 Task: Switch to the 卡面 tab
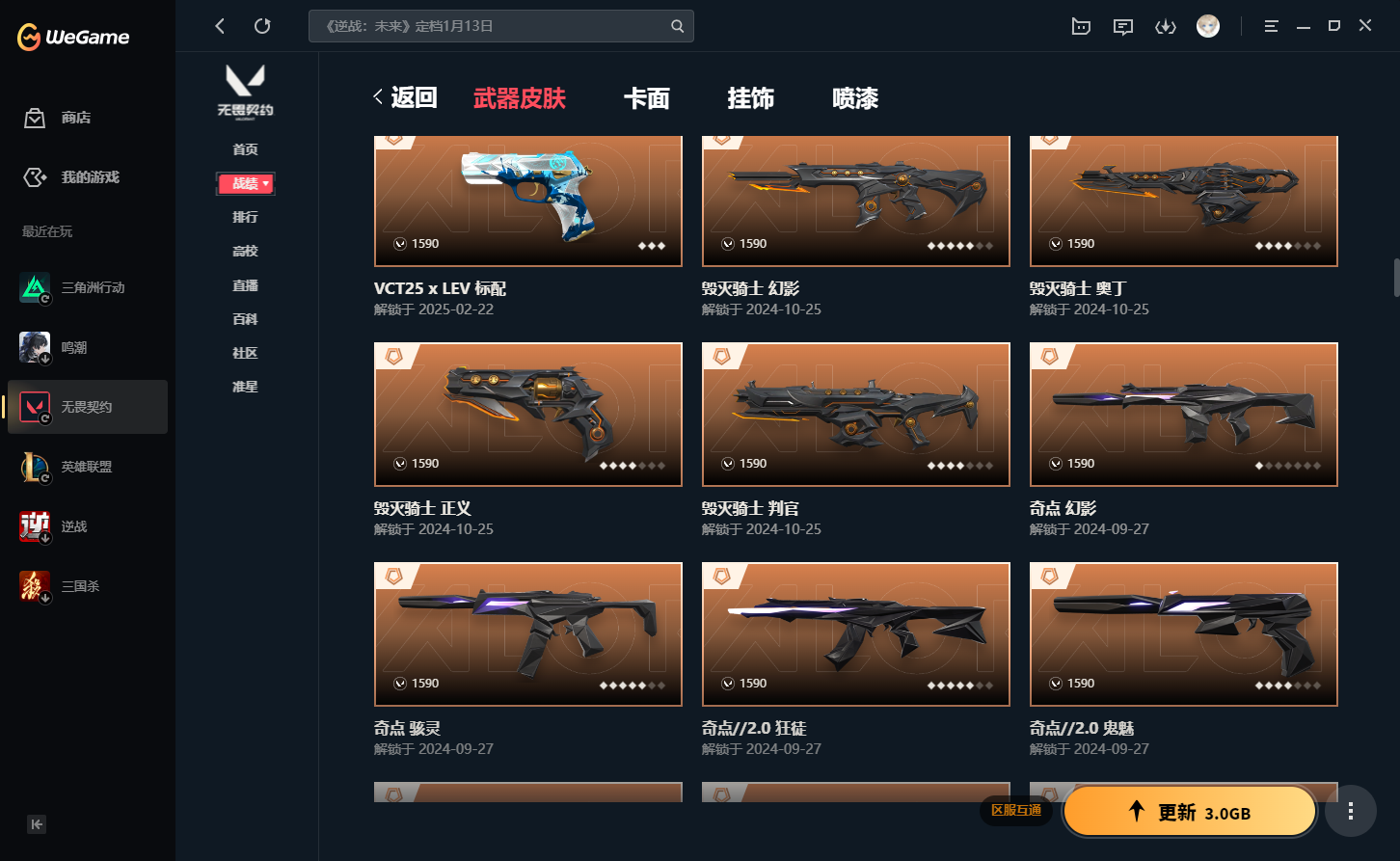click(x=646, y=98)
